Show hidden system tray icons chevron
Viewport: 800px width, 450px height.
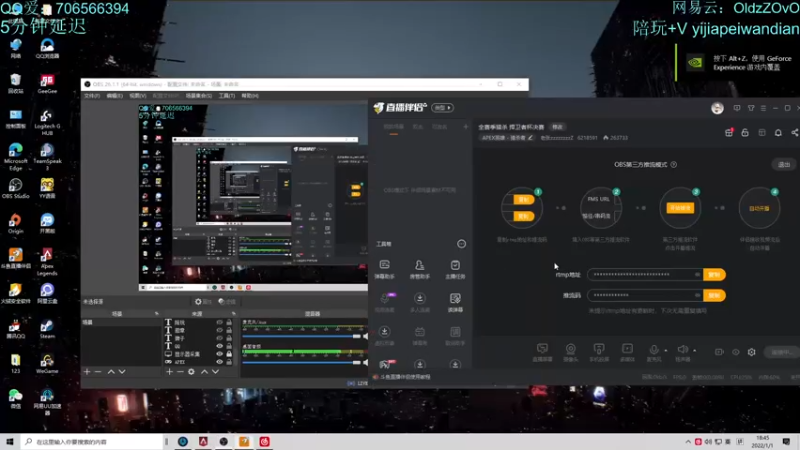coord(688,442)
